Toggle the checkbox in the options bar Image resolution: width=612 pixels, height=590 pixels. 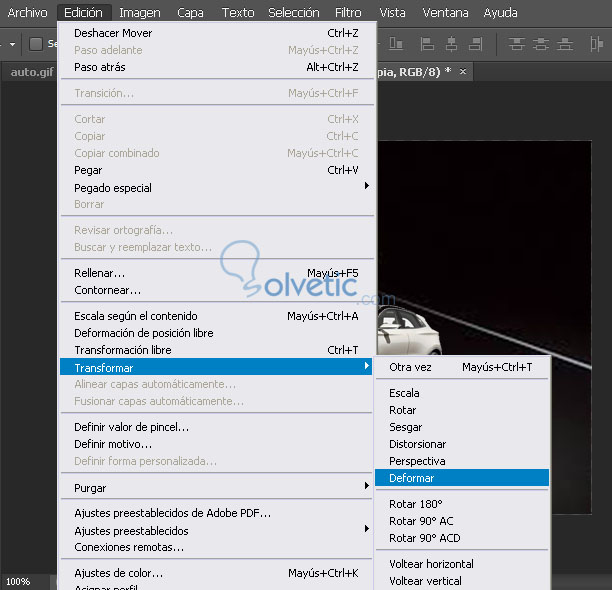click(36, 44)
